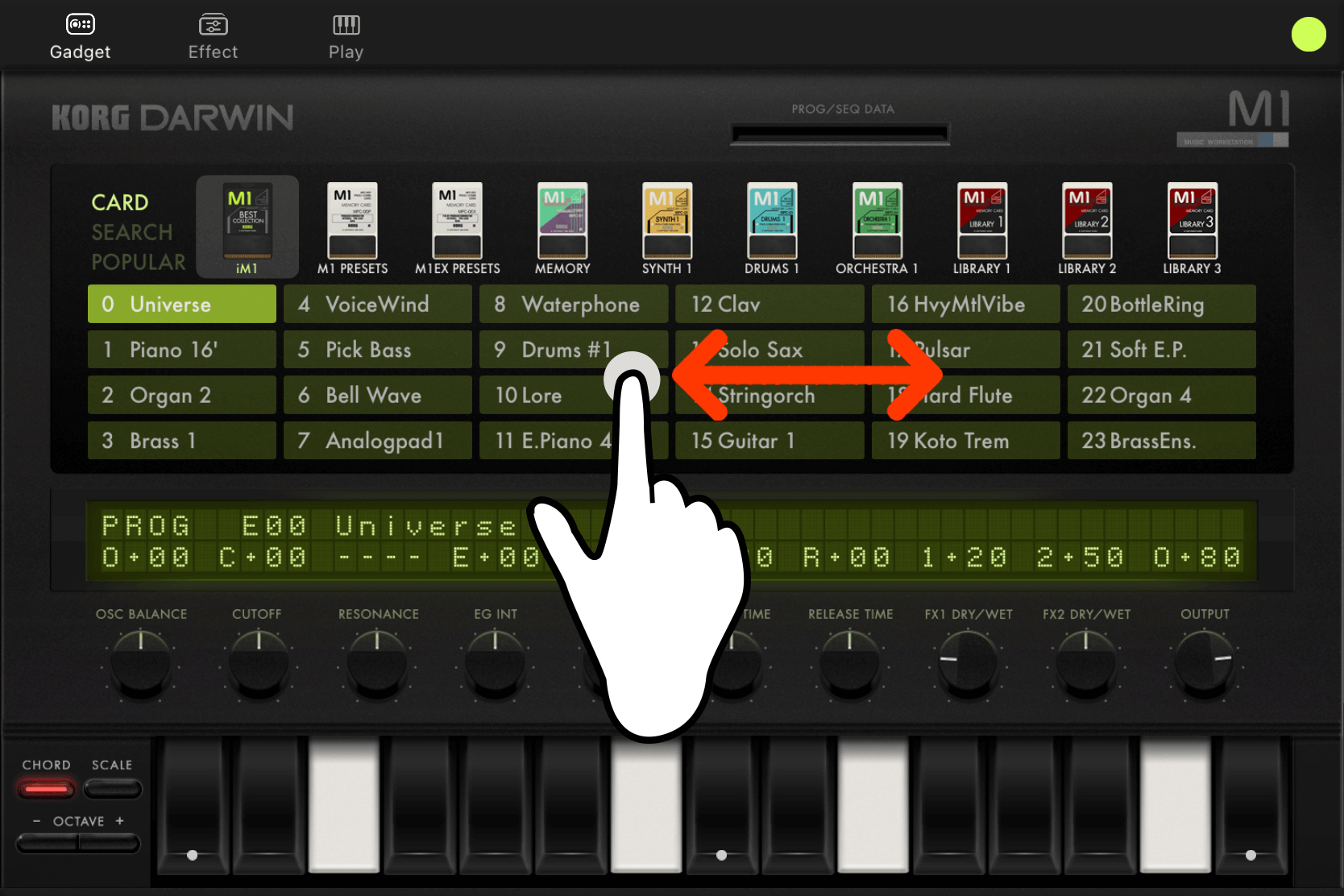
Task: Select program 12 Clav
Action: click(769, 304)
